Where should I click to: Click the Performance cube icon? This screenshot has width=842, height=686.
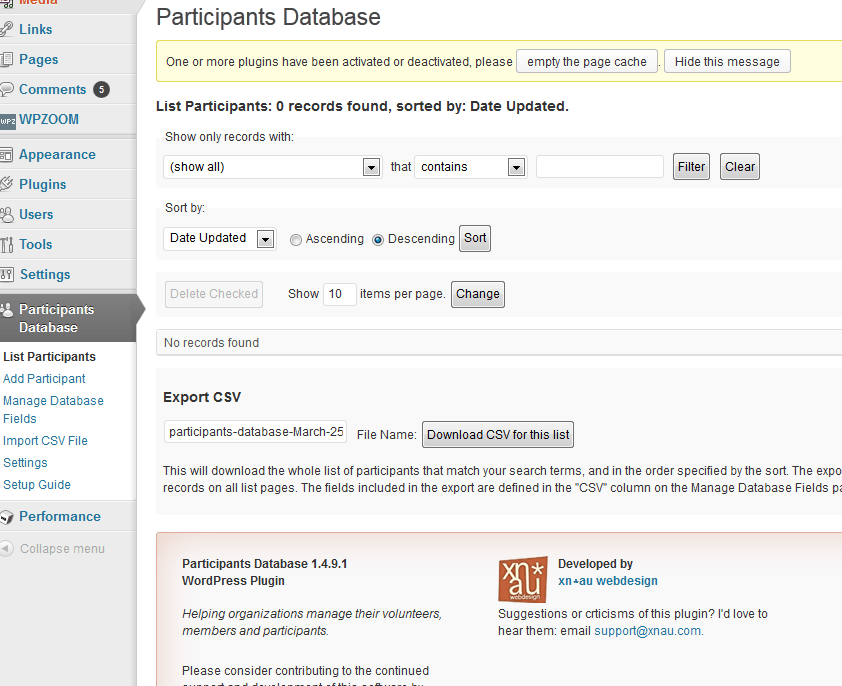(x=6, y=517)
